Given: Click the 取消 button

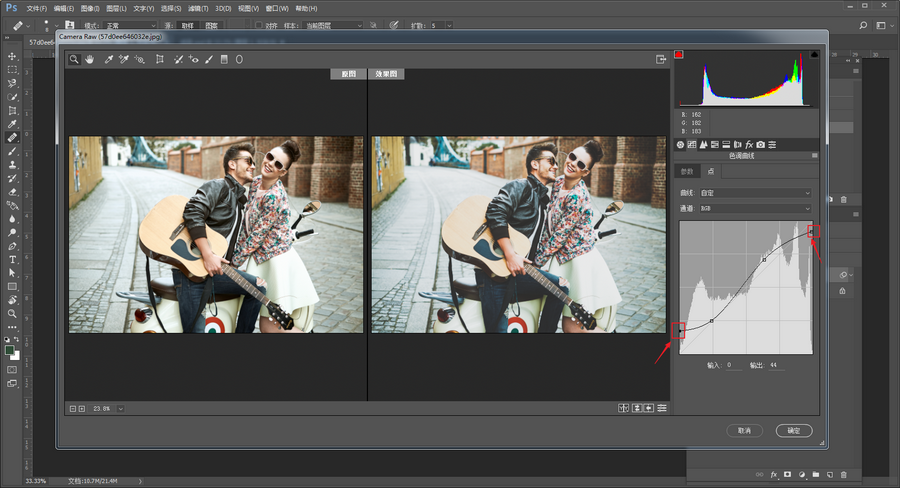Looking at the screenshot, I should coord(745,430).
